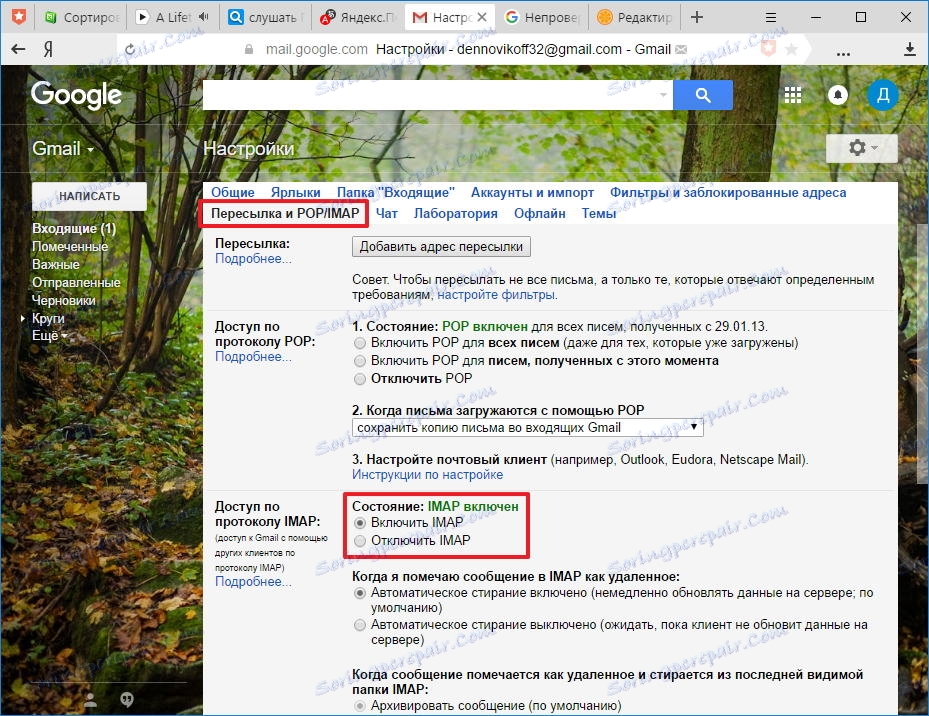
Task: Expand Ещё labels list
Action: pyautogui.click(x=50, y=335)
